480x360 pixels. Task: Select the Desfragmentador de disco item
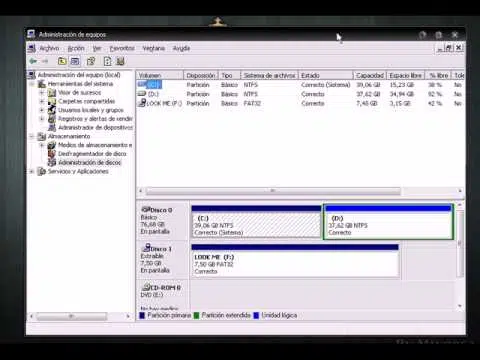pyautogui.click(x=92, y=154)
